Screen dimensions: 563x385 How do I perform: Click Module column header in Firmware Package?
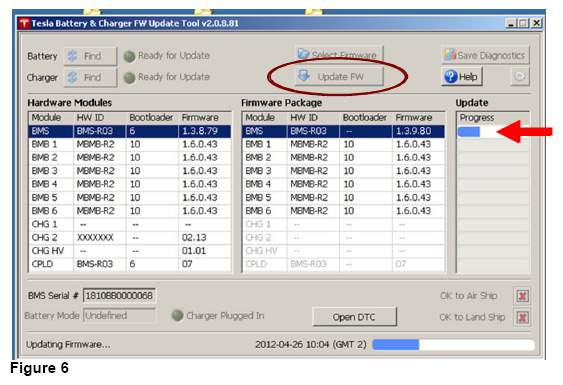(x=265, y=118)
